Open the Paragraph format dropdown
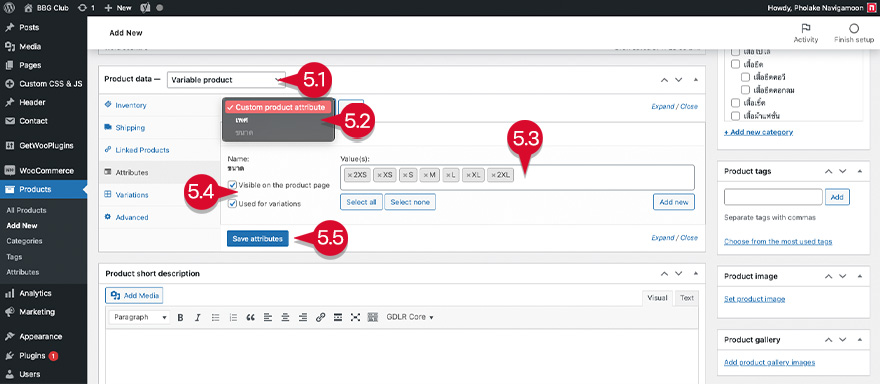This screenshot has width=880, height=384. point(139,317)
